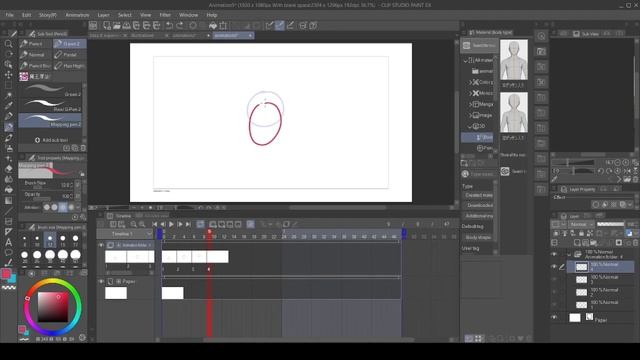Expand the Manga material folder
The width and height of the screenshot is (640, 360).
click(x=471, y=104)
